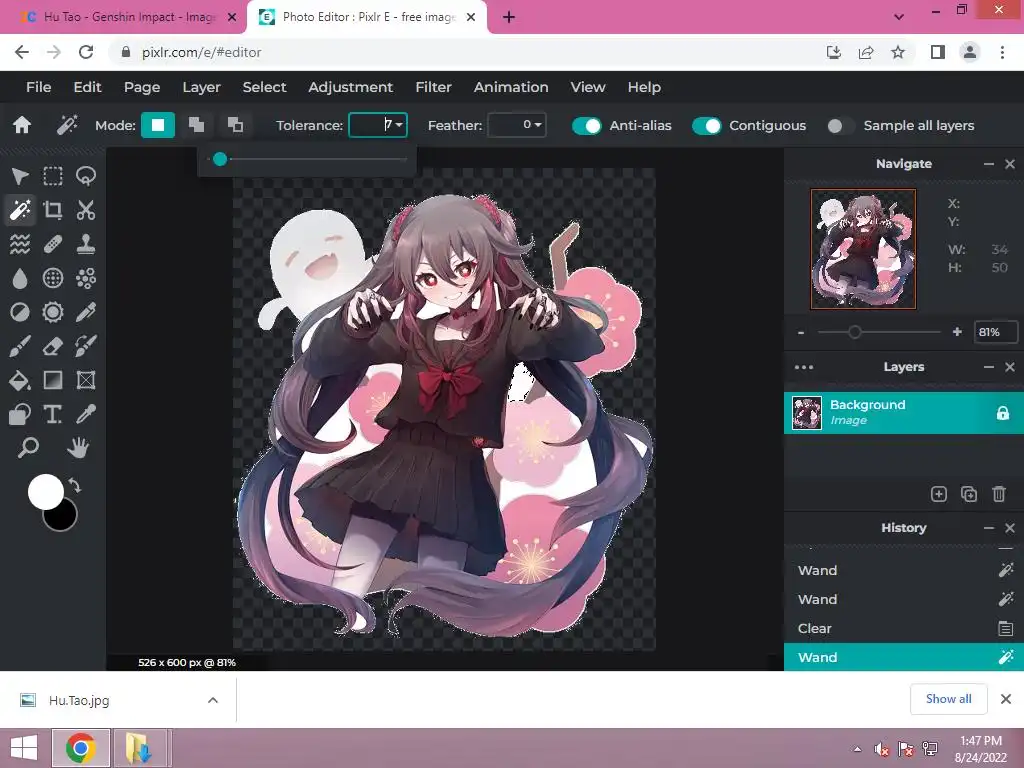Open the Adjustment menu
The image size is (1024, 768).
(x=351, y=87)
